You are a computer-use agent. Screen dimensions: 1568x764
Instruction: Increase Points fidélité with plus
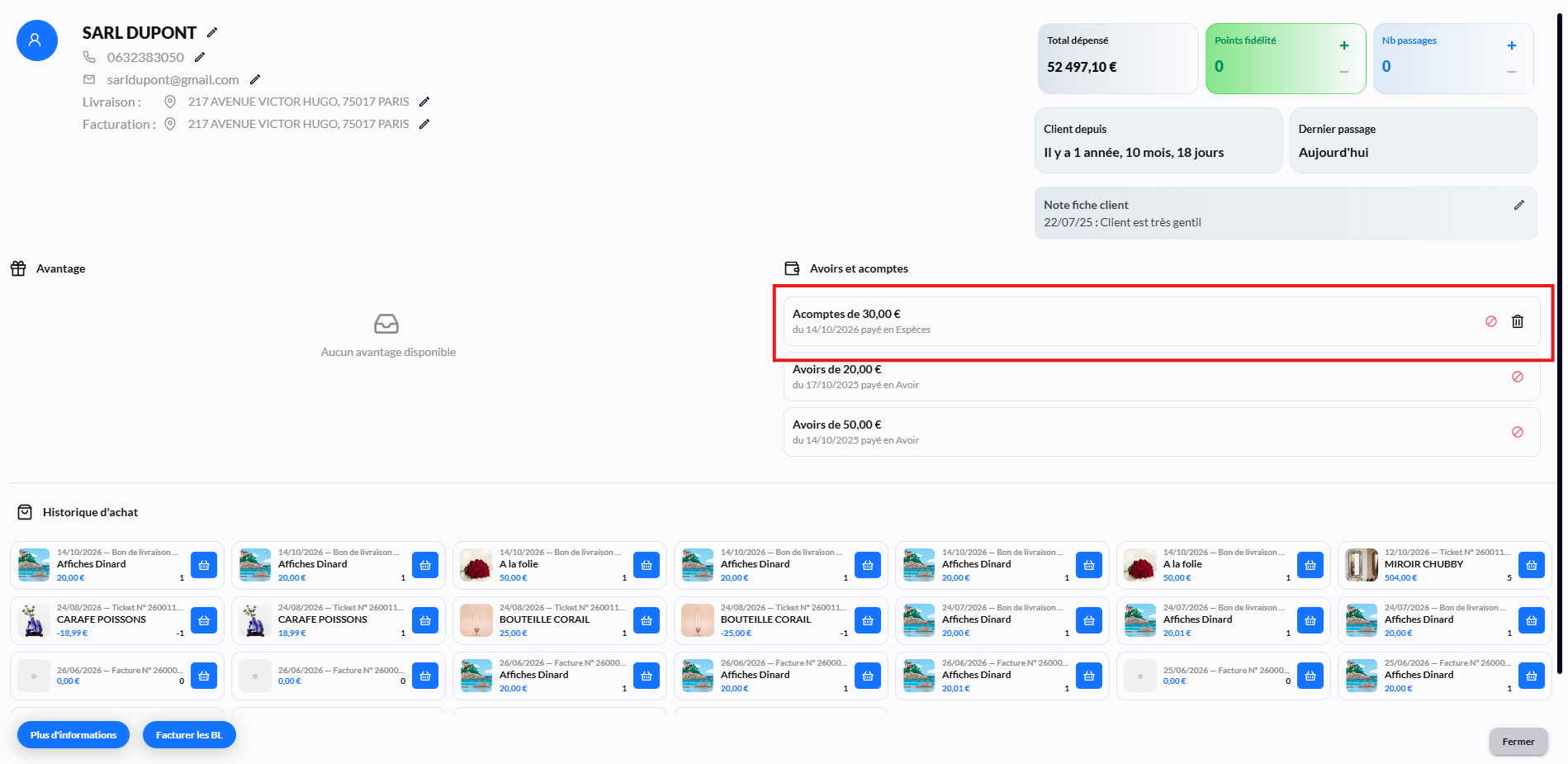(1344, 45)
